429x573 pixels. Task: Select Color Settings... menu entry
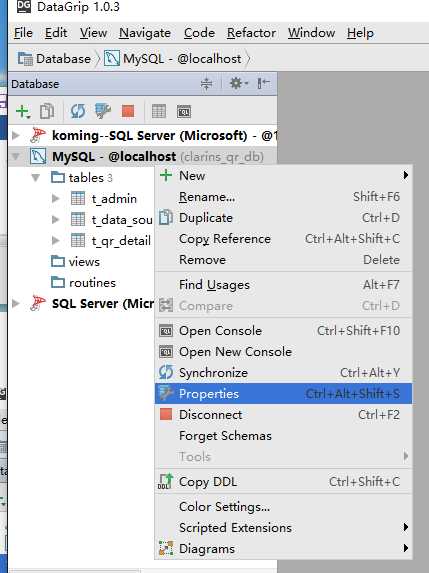pos(283,506)
